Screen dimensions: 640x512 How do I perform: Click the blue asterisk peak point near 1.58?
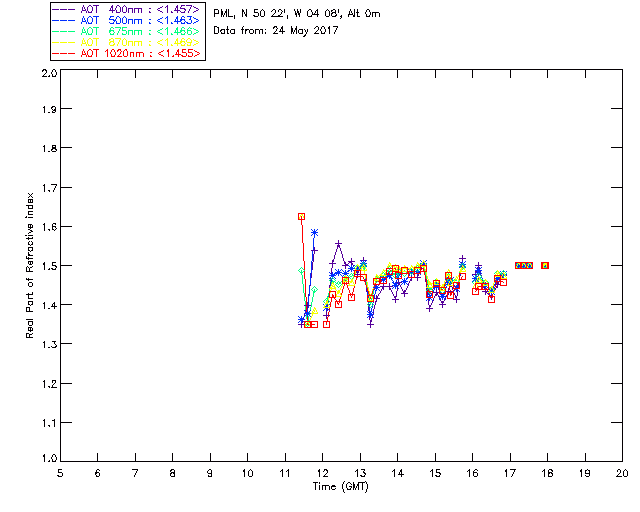(x=314, y=233)
